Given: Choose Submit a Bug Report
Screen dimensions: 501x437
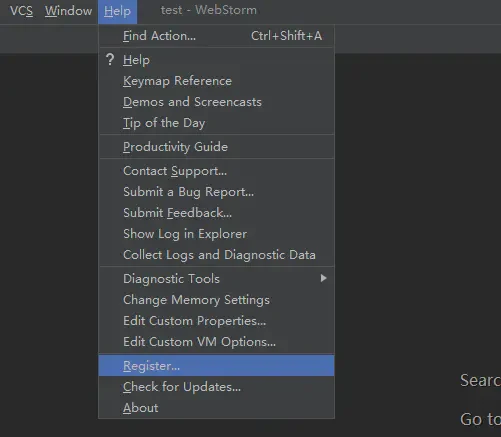Looking at the screenshot, I should pyautogui.click(x=217, y=192).
